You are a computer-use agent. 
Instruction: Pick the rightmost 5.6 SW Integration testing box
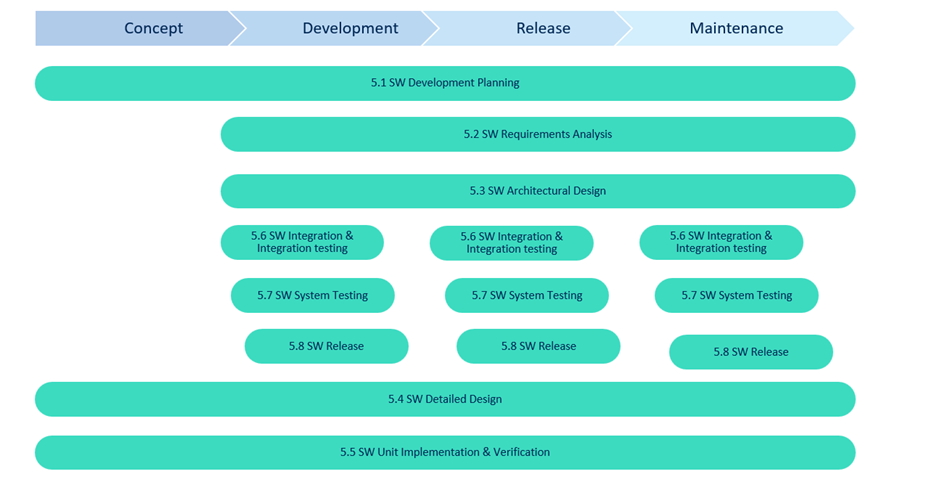click(721, 242)
